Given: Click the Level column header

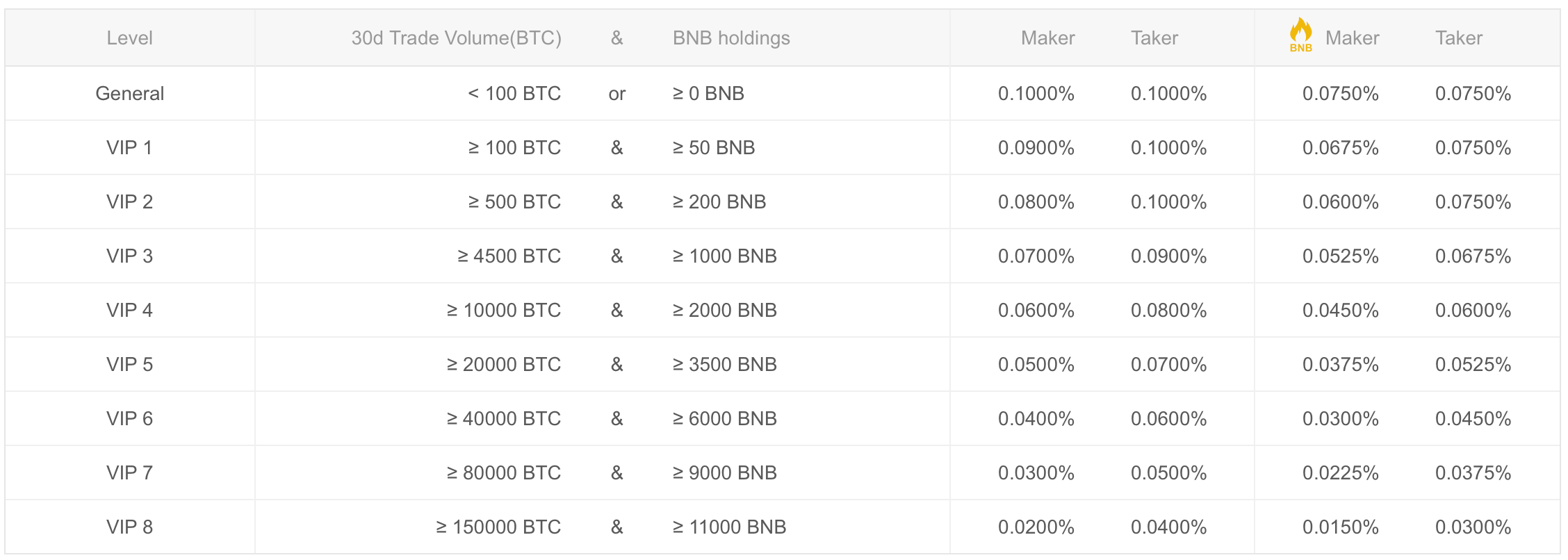Looking at the screenshot, I should [x=129, y=38].
